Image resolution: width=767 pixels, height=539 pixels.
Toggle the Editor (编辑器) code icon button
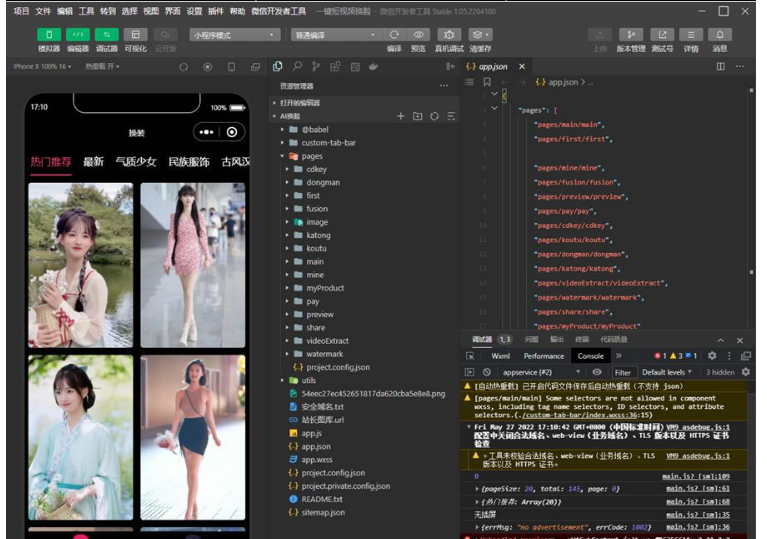pyautogui.click(x=77, y=35)
